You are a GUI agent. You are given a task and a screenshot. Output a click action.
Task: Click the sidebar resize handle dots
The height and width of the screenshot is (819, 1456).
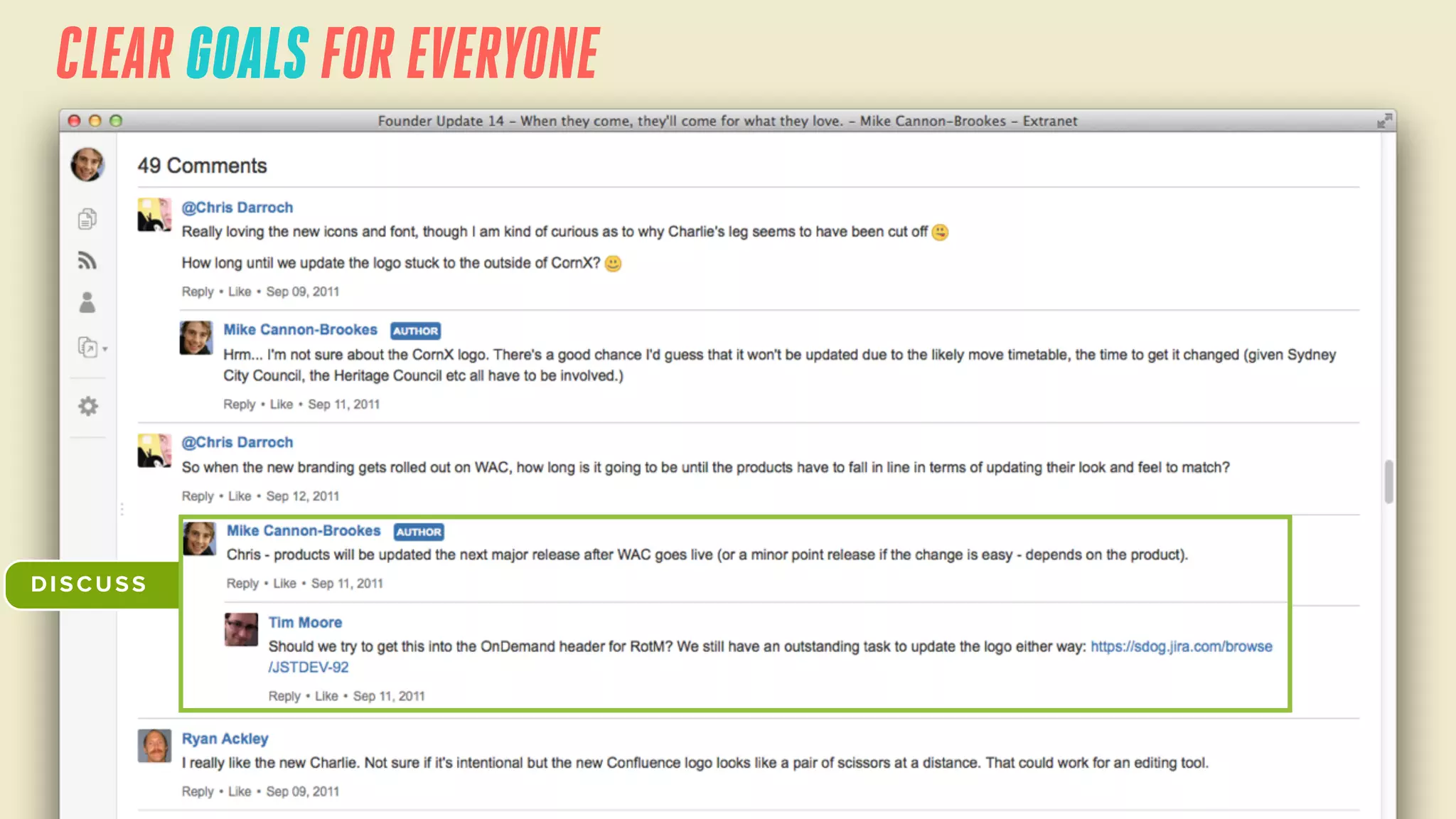122,509
